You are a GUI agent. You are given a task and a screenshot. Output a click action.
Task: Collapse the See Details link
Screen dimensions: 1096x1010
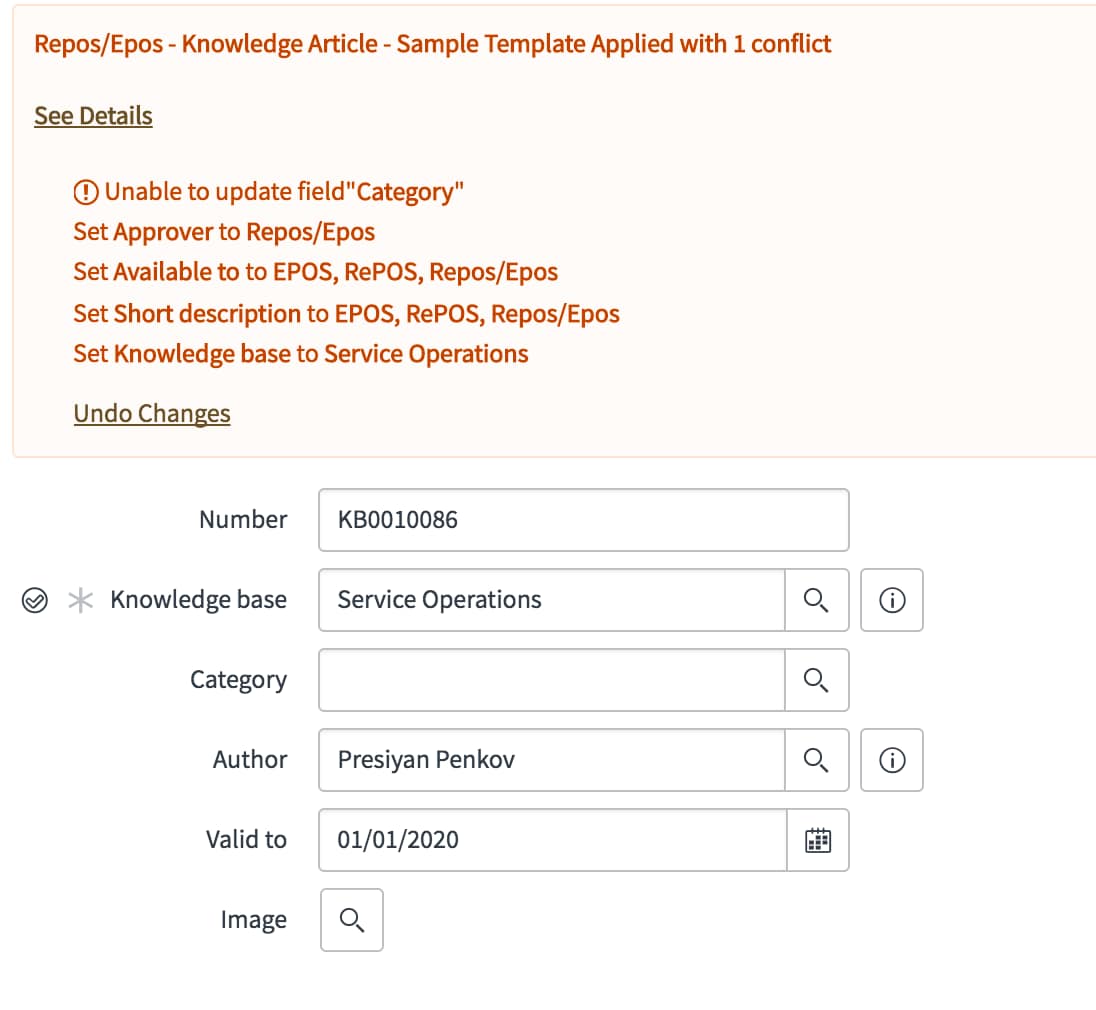coord(94,116)
